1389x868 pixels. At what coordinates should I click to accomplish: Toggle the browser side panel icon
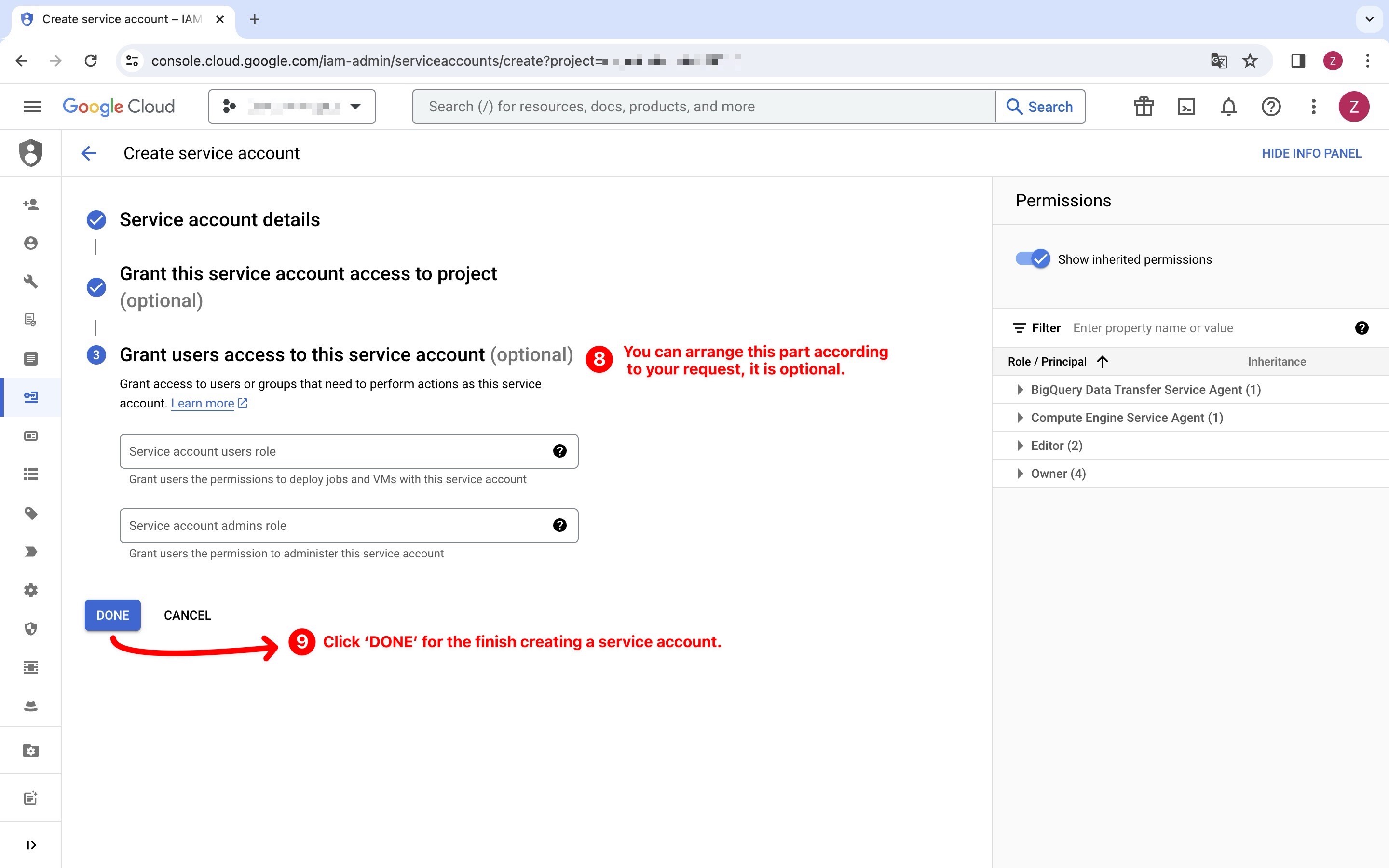tap(1298, 61)
